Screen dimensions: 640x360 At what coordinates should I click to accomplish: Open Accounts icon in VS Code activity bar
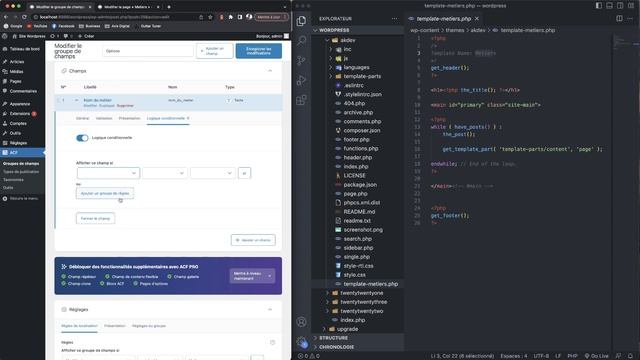click(301, 322)
